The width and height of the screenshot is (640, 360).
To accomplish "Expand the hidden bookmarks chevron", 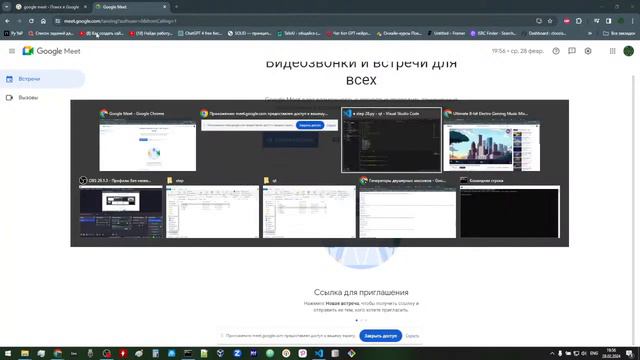I will (x=590, y=33).
